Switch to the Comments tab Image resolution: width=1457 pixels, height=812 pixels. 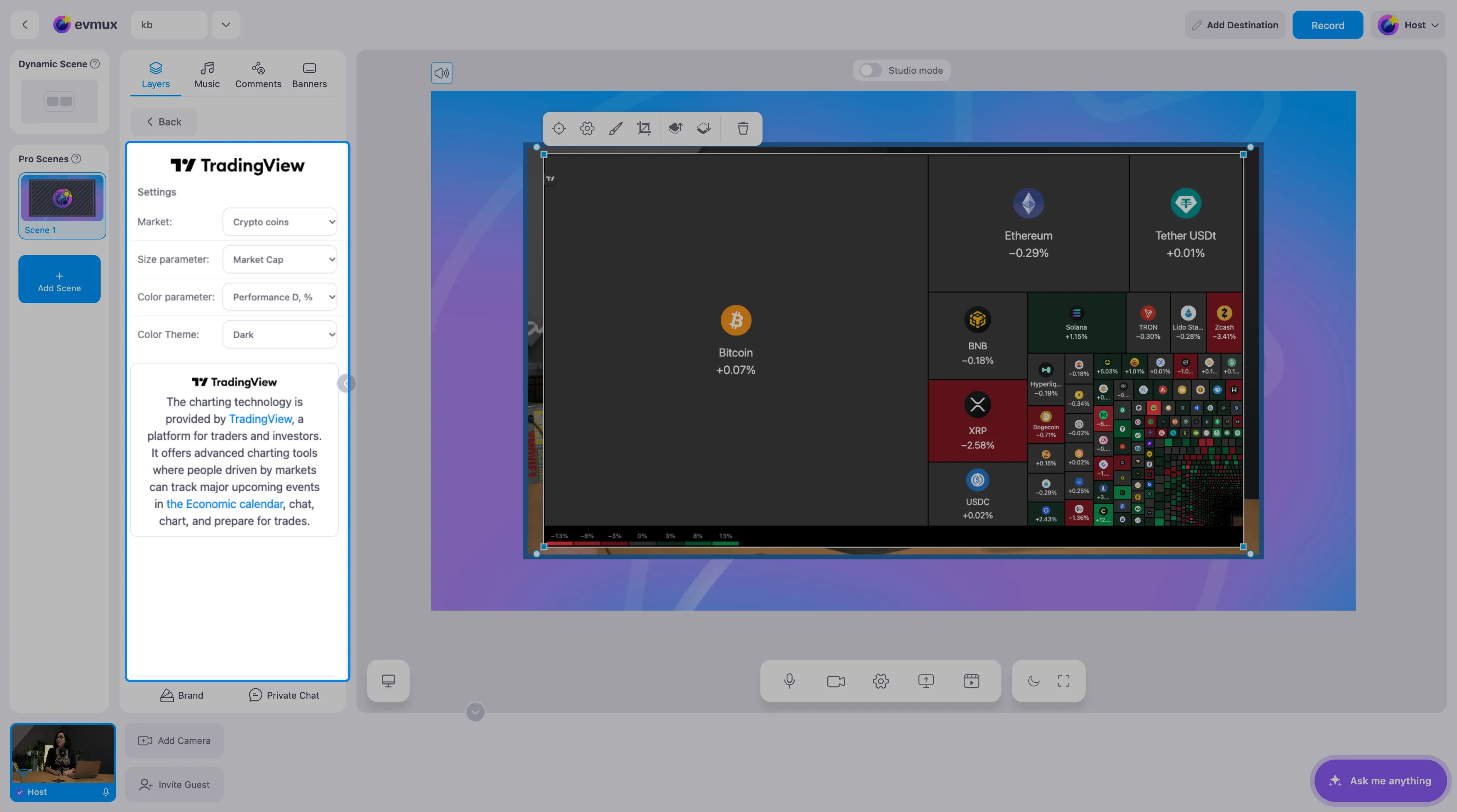click(258, 75)
